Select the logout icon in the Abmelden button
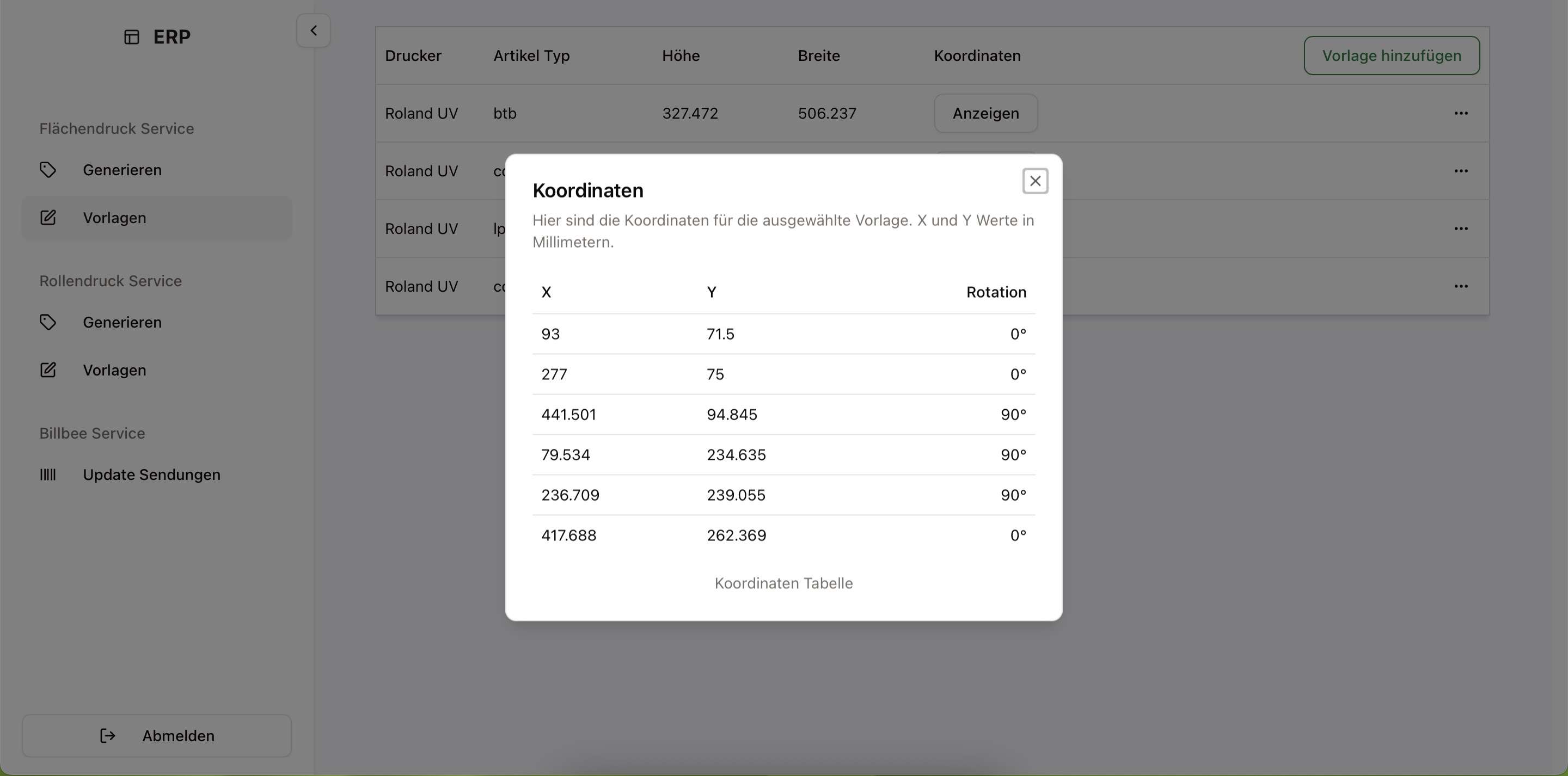Screen dimensions: 1568x776 (x=107, y=735)
